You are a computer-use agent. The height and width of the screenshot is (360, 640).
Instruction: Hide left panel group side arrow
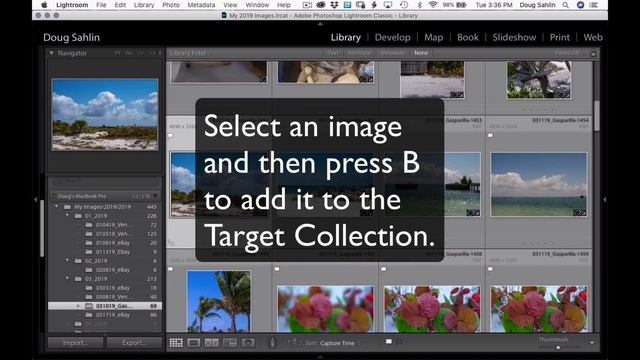(36, 200)
